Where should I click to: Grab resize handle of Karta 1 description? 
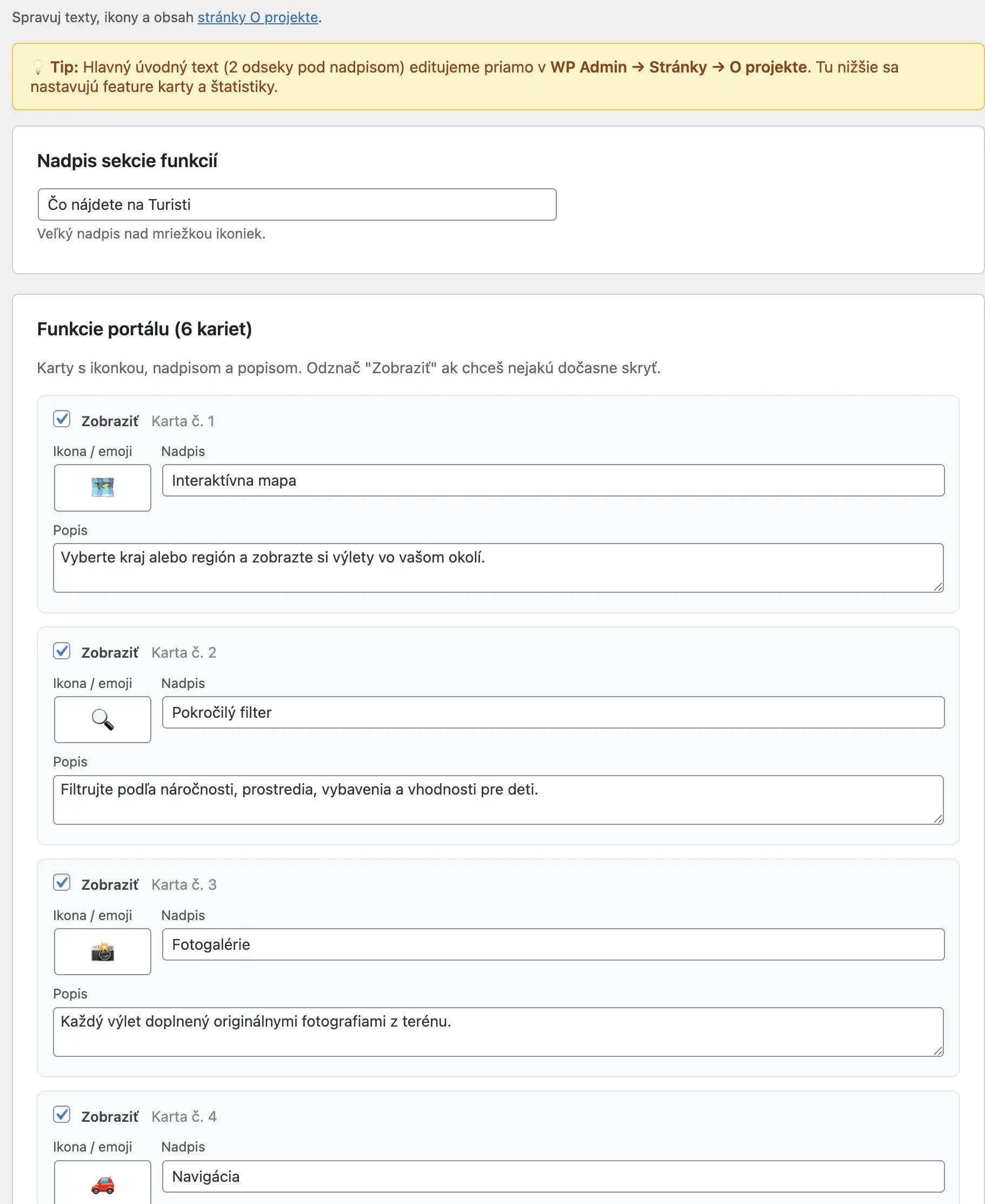938,586
